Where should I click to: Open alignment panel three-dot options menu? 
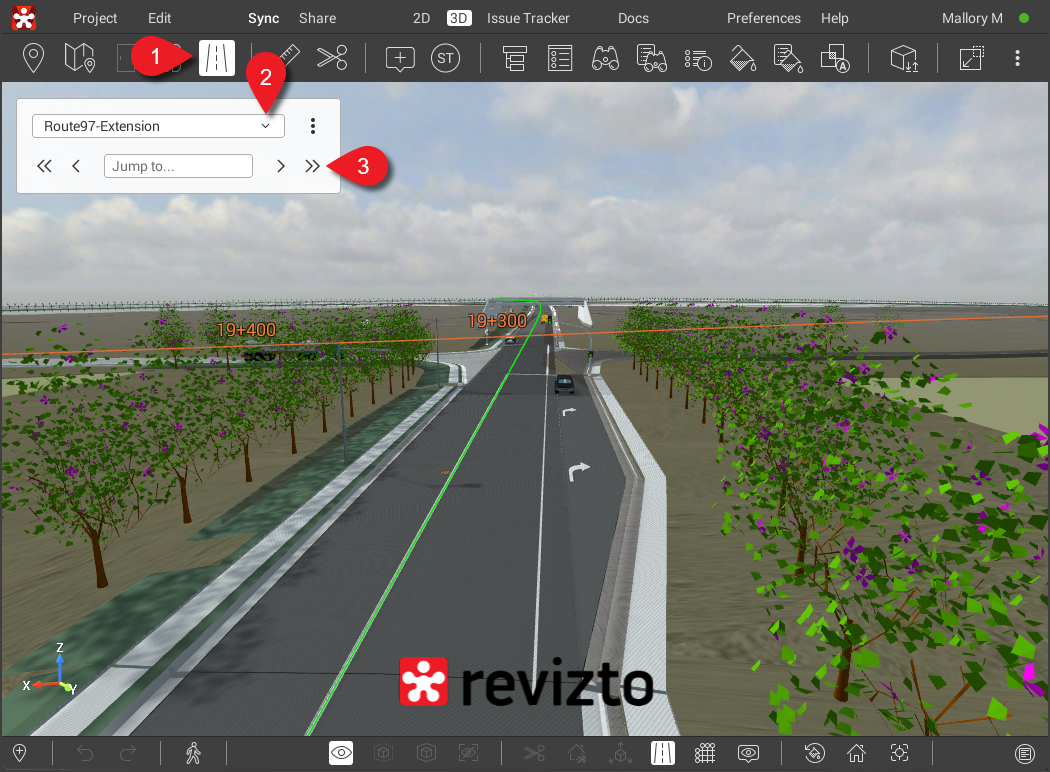pos(313,126)
